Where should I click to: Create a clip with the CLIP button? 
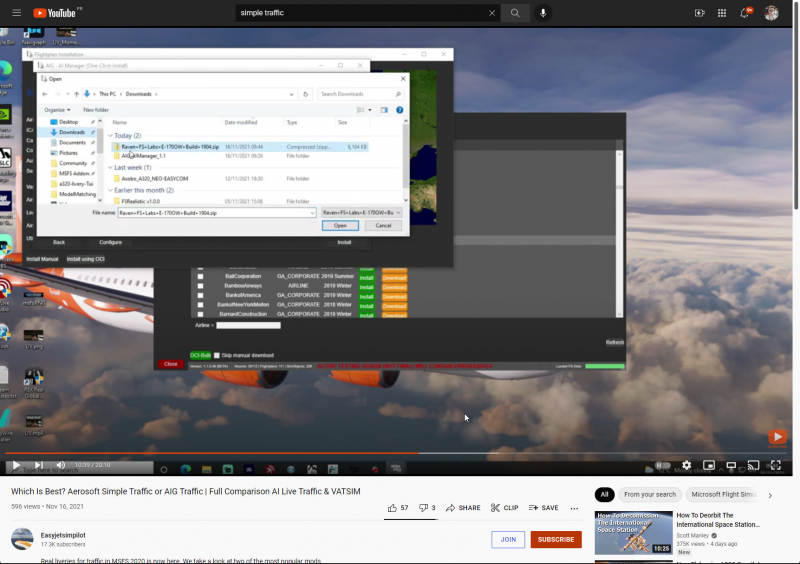pos(505,508)
